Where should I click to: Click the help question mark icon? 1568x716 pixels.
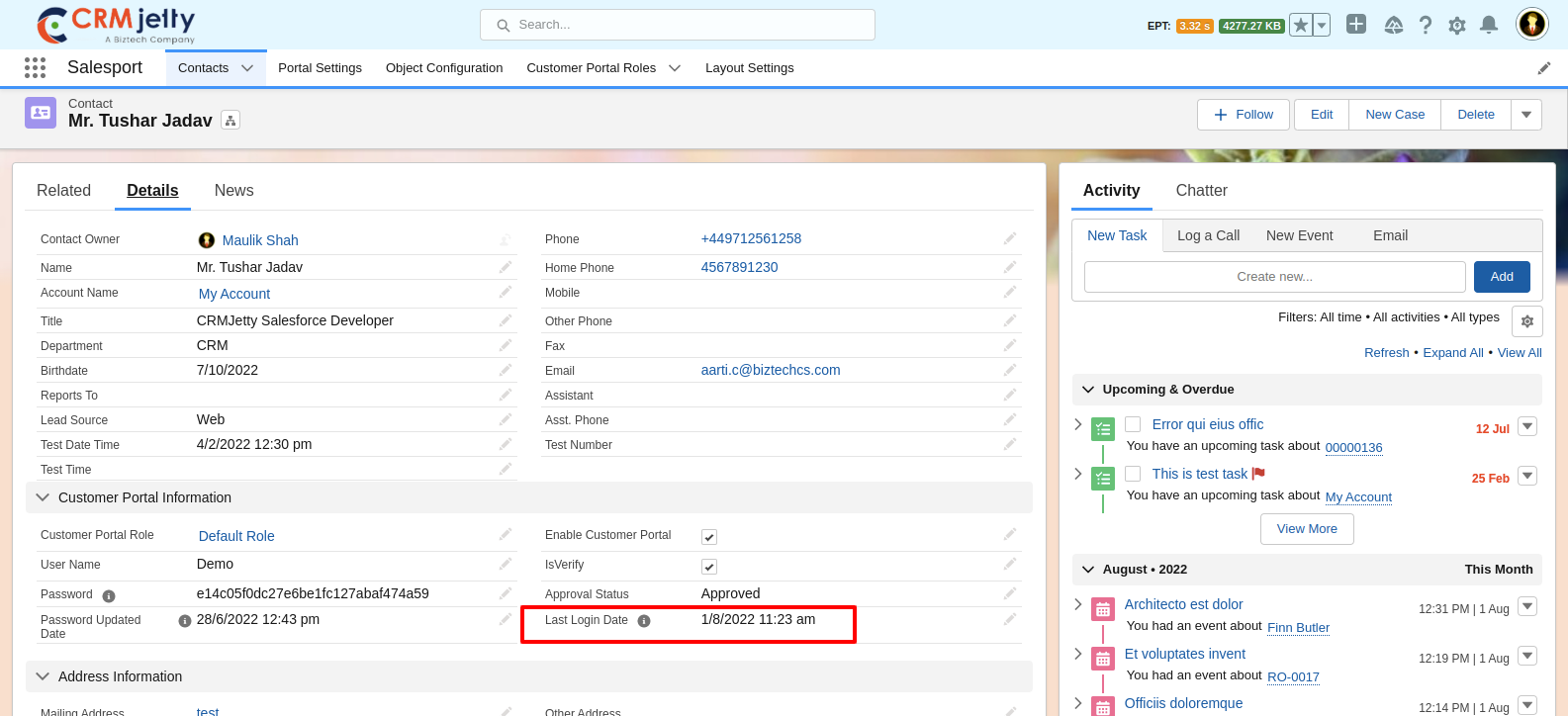click(x=1425, y=26)
